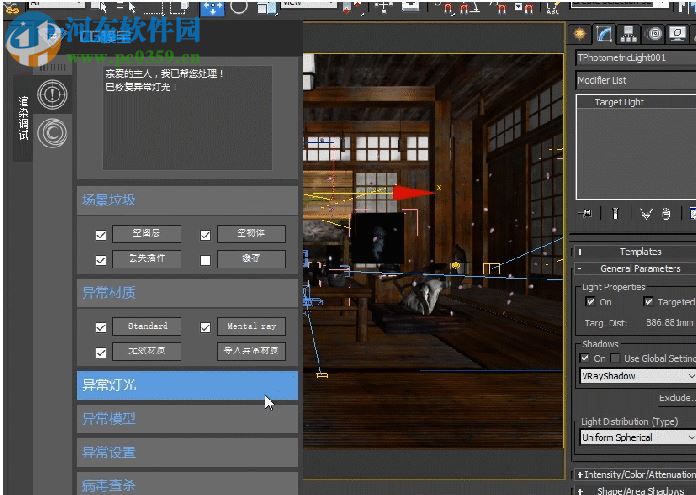696x495 pixels.
Task: Toggle the first Snaps magnet icon
Action: tap(447, 8)
